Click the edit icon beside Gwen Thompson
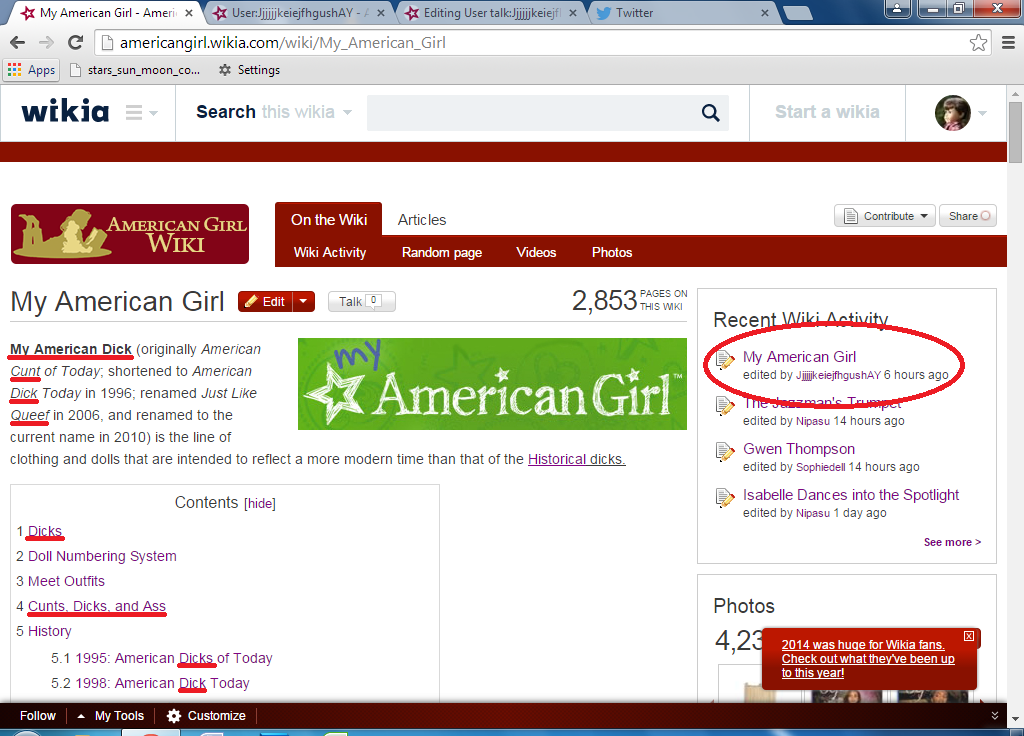Image resolution: width=1024 pixels, height=736 pixels. click(x=724, y=451)
